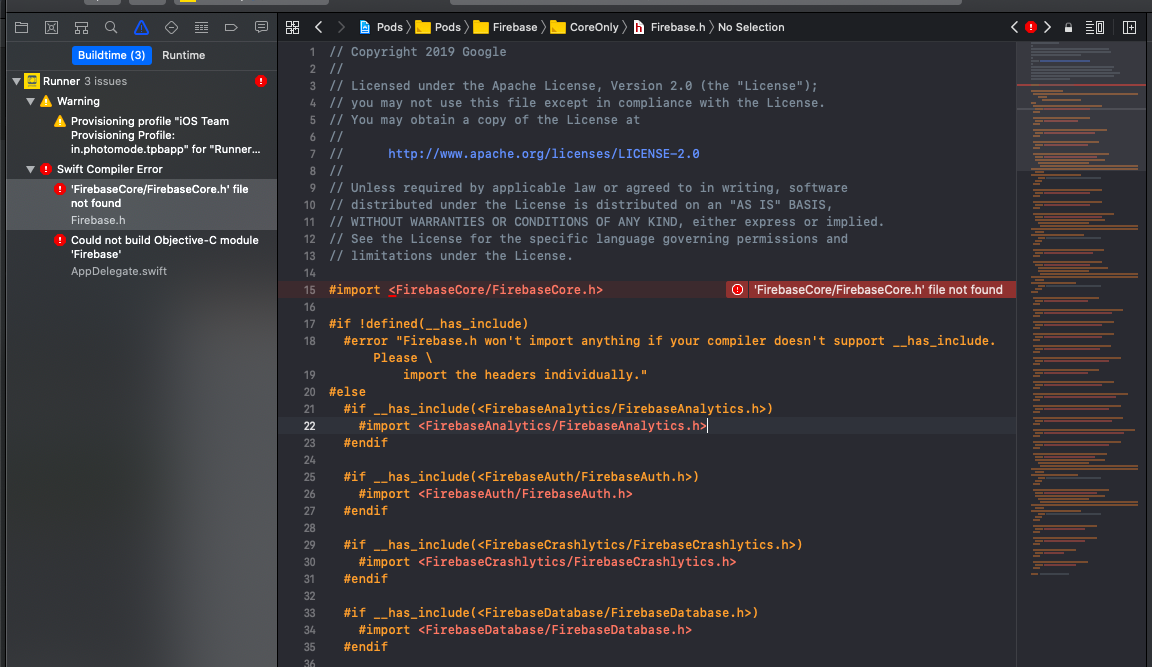This screenshot has height=667, width=1152.
Task: Open Pods folder breadcrumb
Action: click(x=438, y=27)
